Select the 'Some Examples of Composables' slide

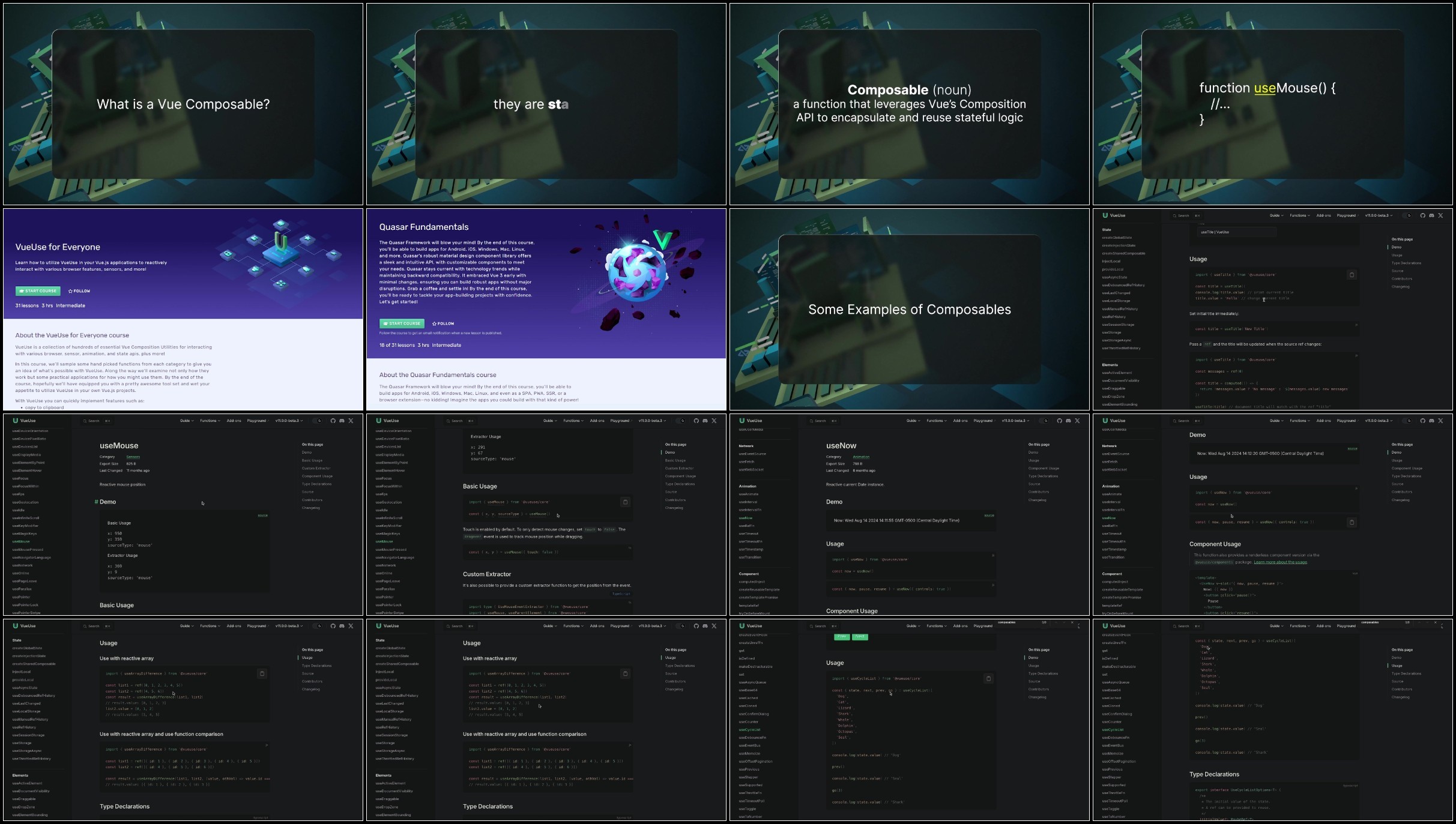coord(910,310)
